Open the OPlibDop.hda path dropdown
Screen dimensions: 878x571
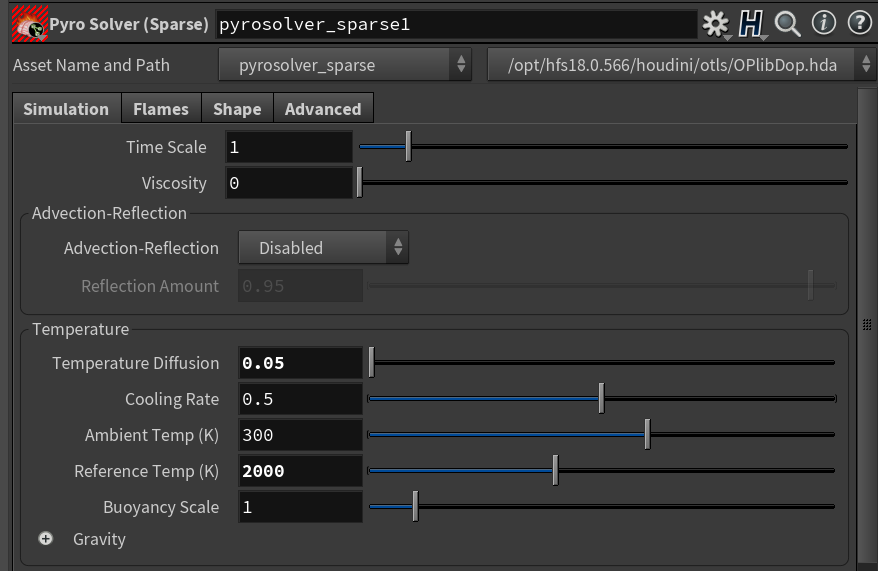[681, 65]
